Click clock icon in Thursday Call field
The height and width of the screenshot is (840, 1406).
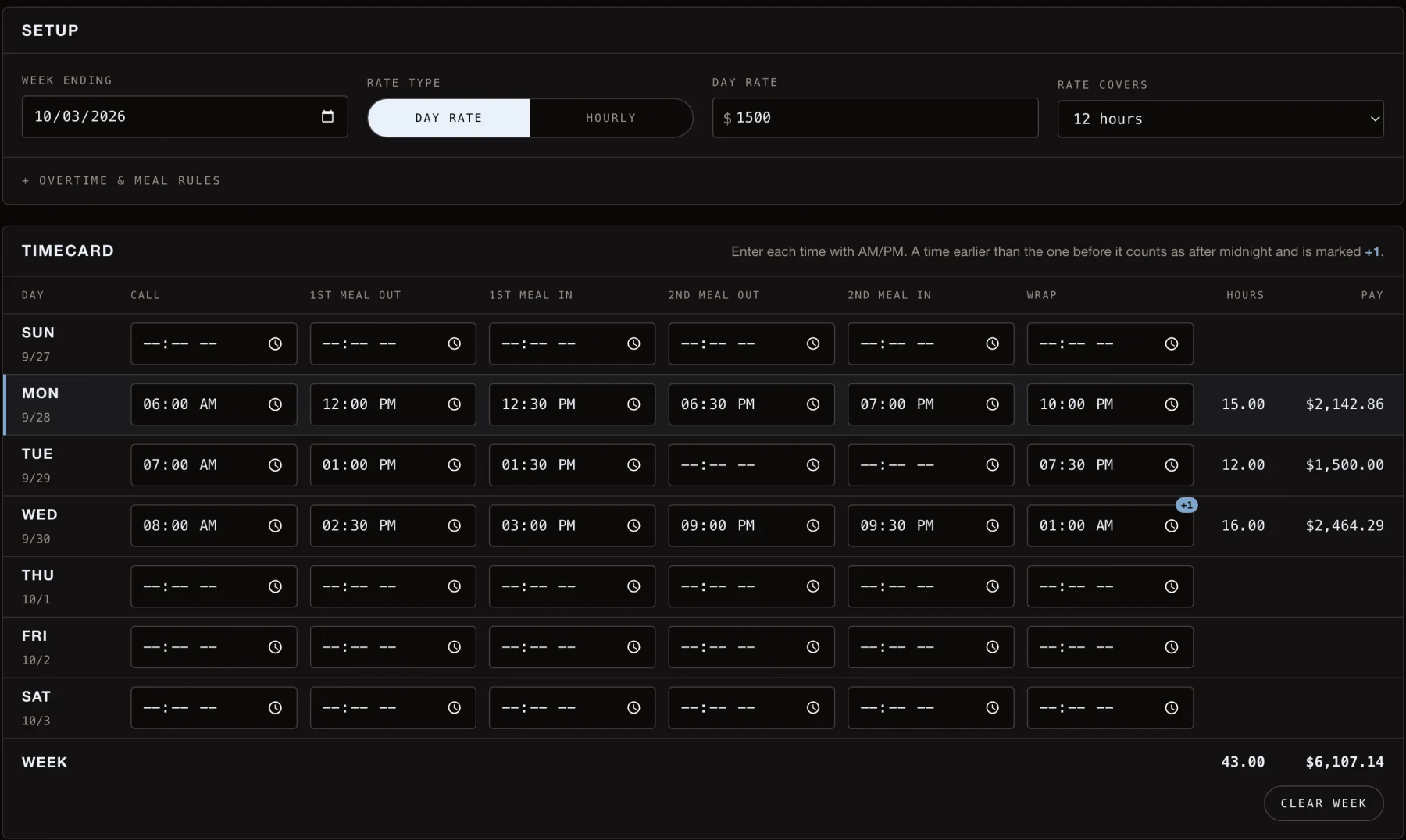[x=275, y=586]
